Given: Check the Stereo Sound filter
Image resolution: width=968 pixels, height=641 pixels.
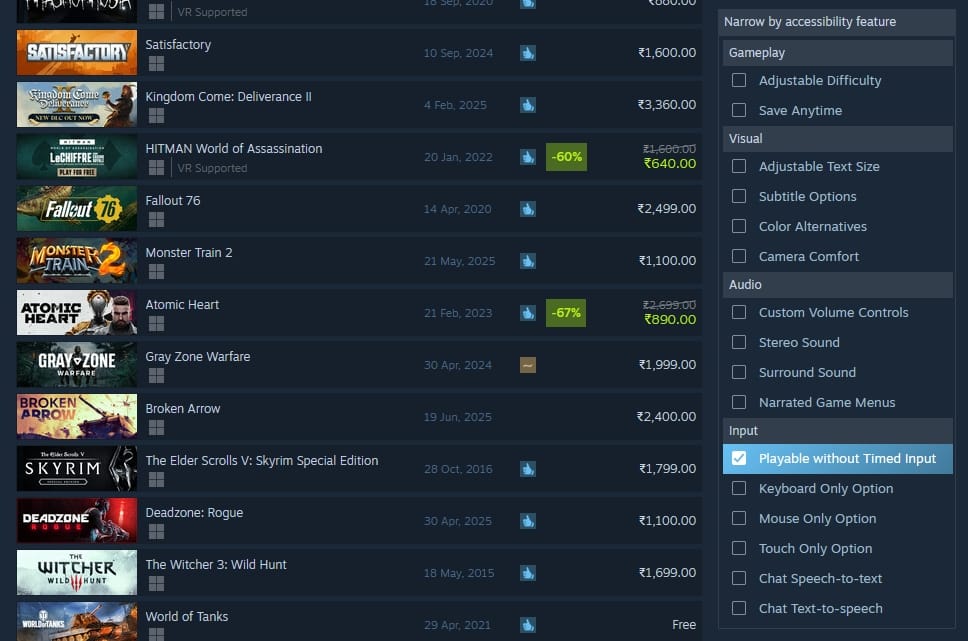Looking at the screenshot, I should pyautogui.click(x=739, y=342).
